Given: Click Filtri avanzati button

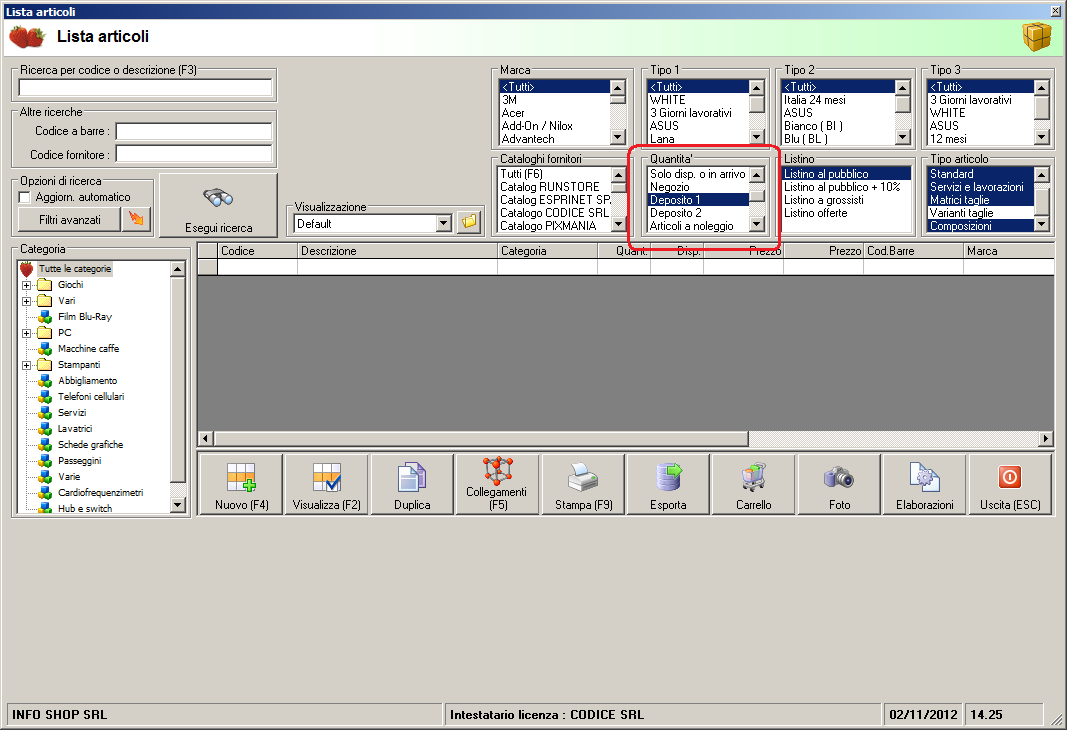Looking at the screenshot, I should pos(69,220).
